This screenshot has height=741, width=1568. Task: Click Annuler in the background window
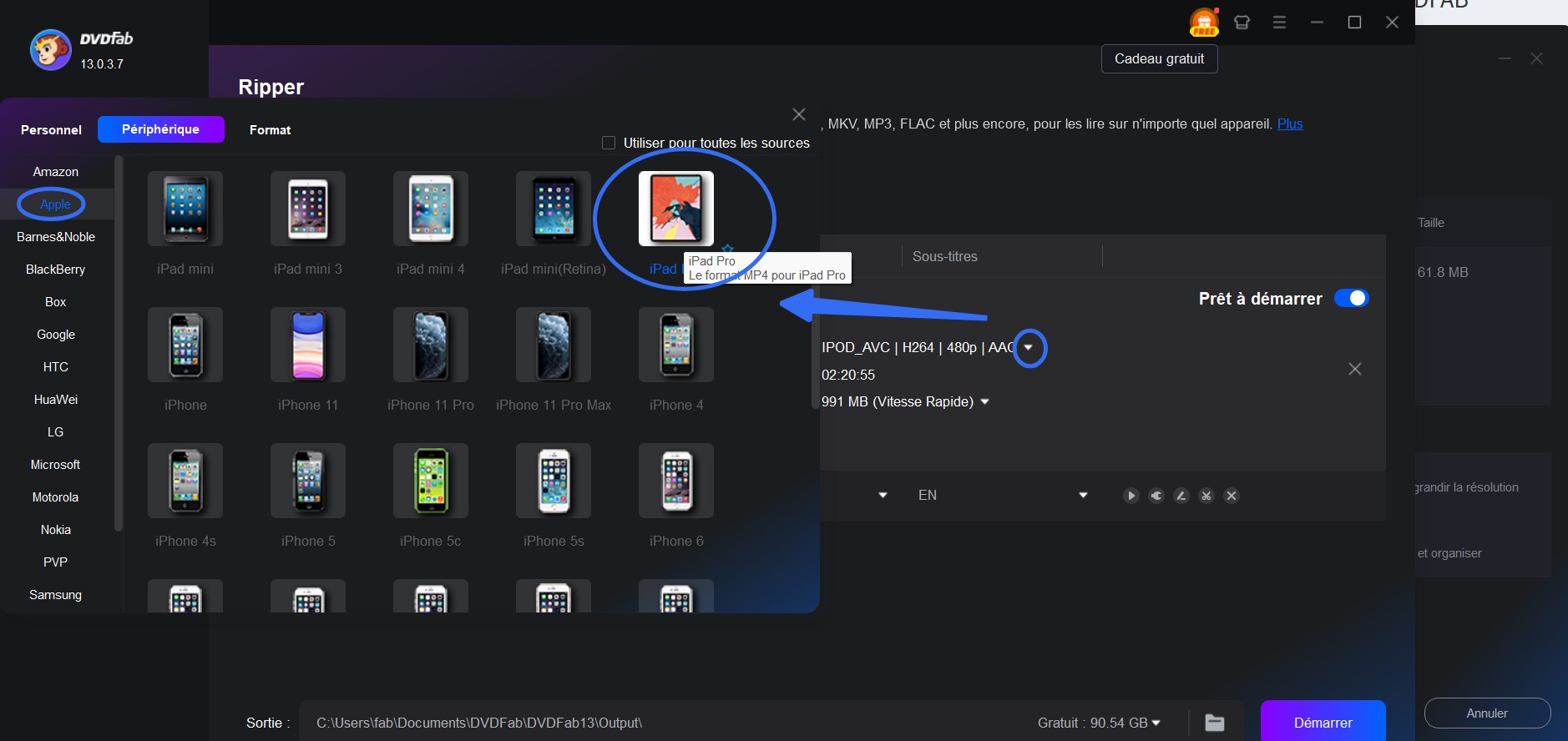coord(1487,713)
